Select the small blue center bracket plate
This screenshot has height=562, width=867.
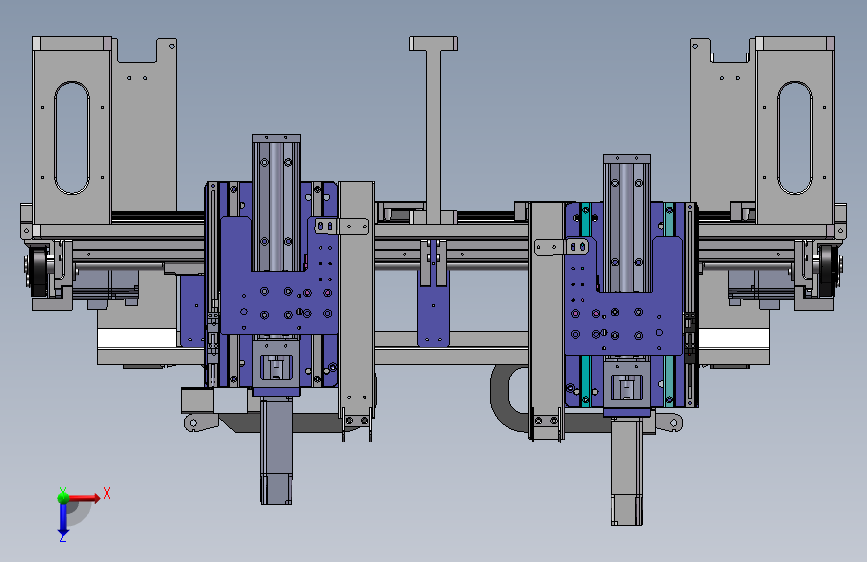(433, 313)
